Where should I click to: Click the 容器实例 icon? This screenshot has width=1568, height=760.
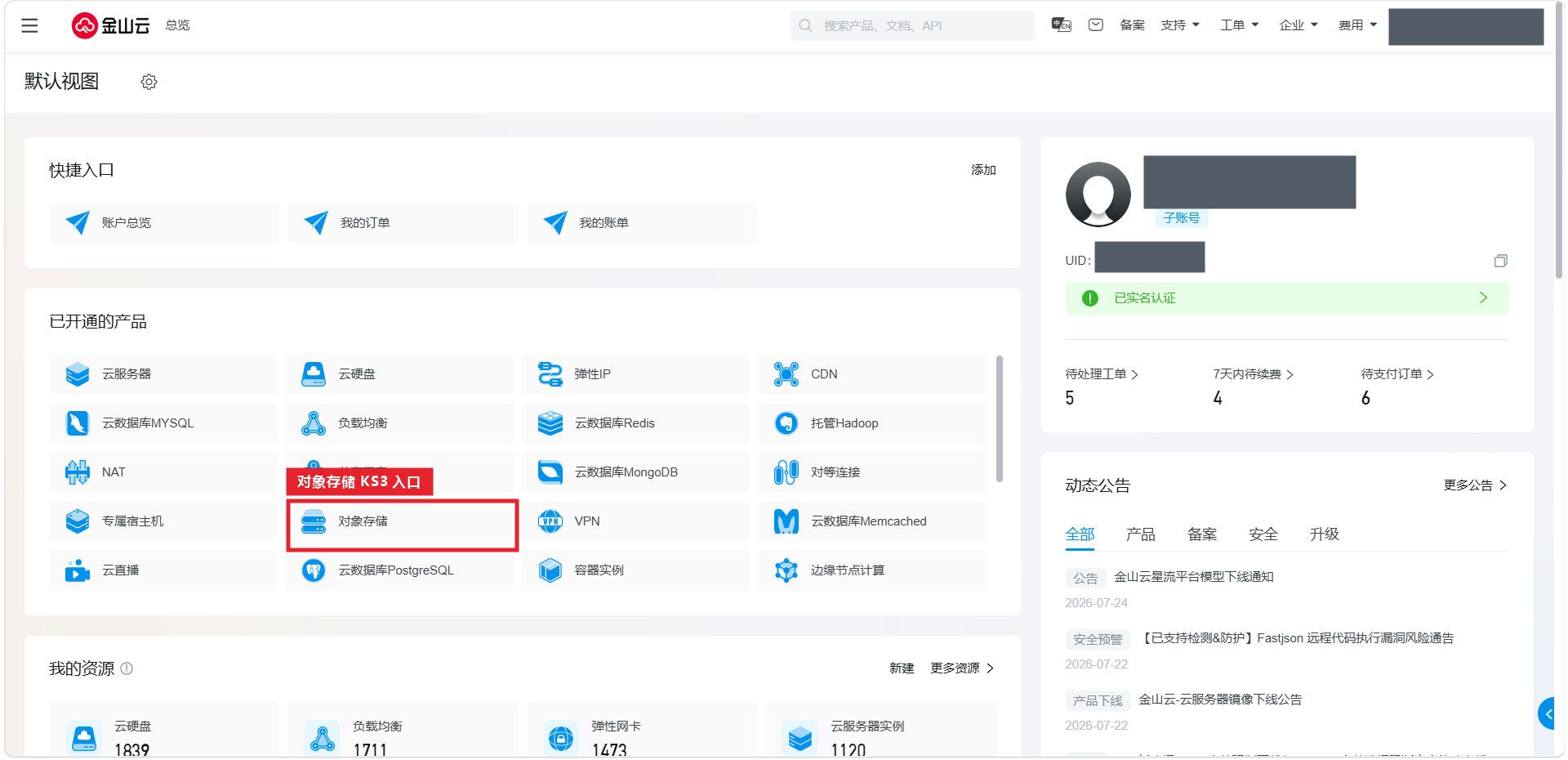tap(550, 570)
